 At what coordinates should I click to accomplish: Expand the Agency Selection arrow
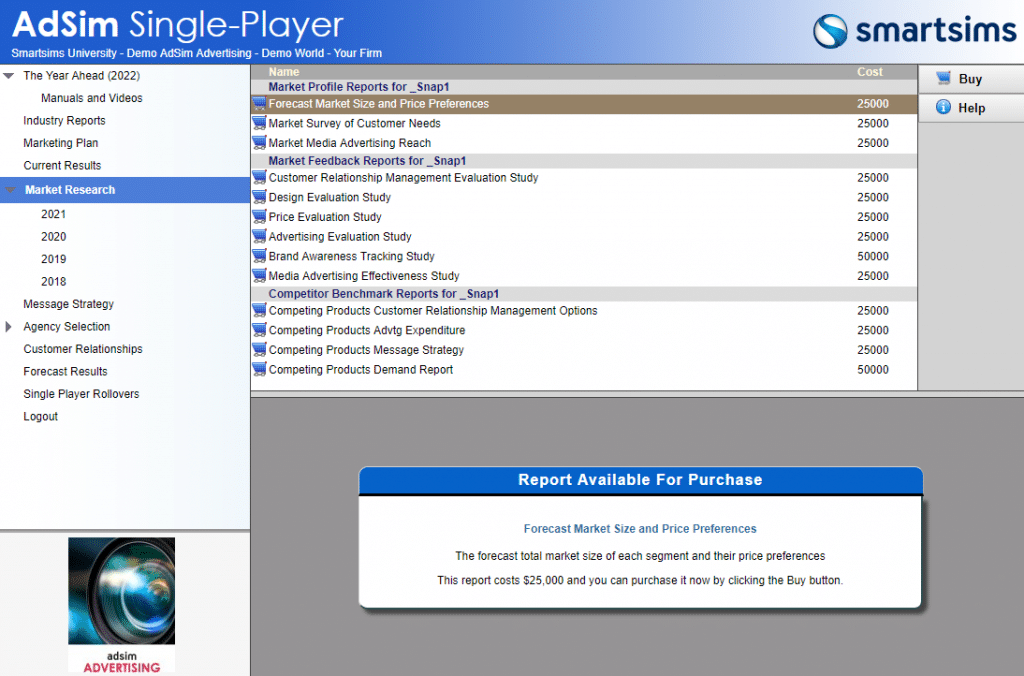click(9, 327)
